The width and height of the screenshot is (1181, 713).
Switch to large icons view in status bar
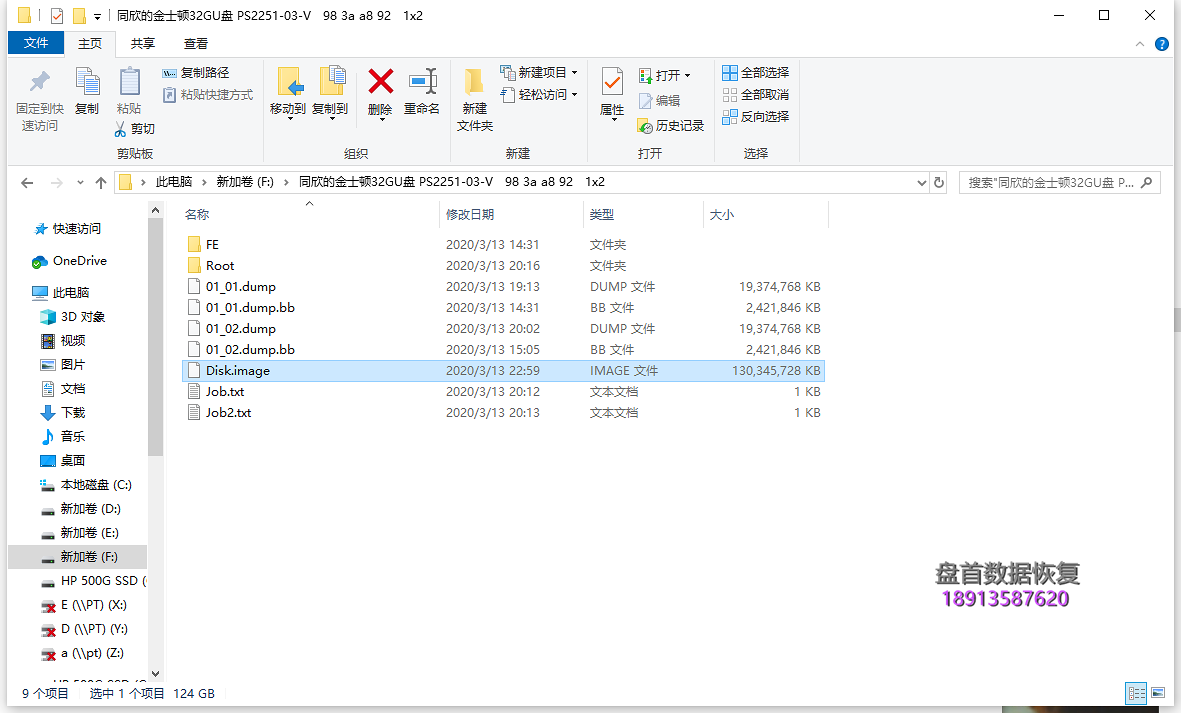pyautogui.click(x=1158, y=692)
